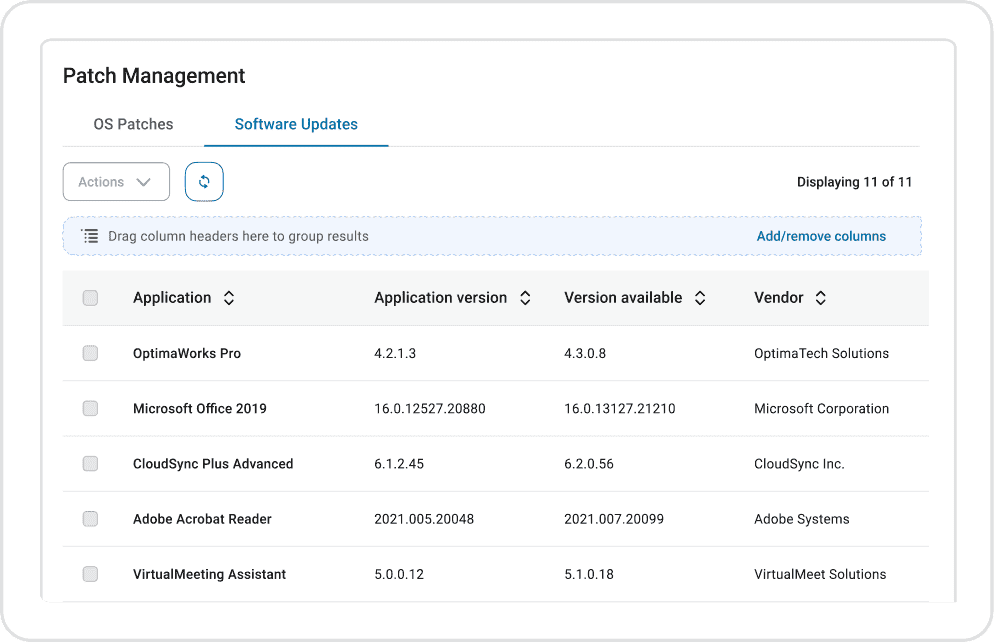
Task: Click the Displaying 11 of 11 counter
Action: [855, 182]
